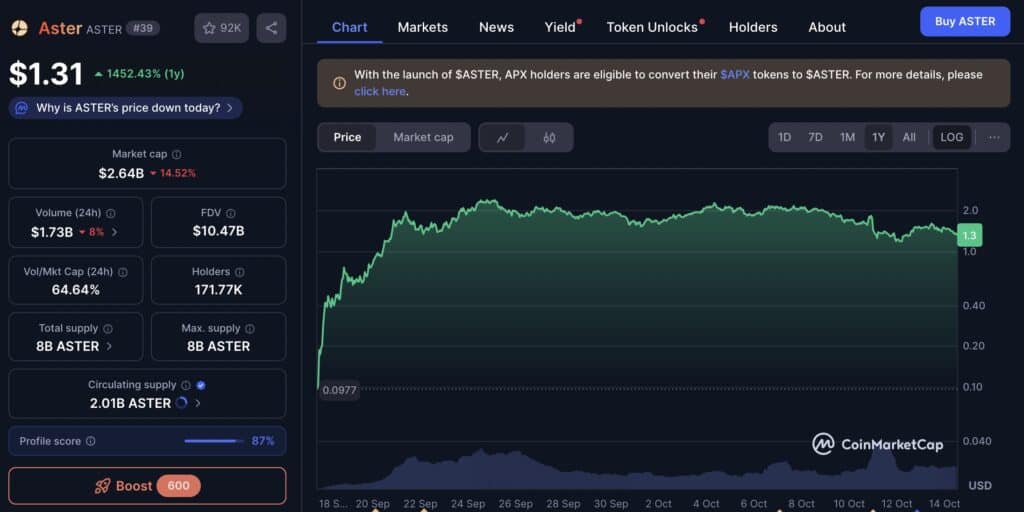Toggle the Price chart mode
The image size is (1024, 512).
tap(347, 137)
